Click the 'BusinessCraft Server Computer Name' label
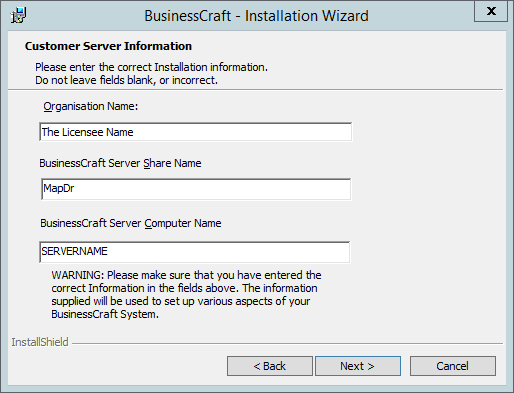The image size is (514, 393). coord(131,223)
